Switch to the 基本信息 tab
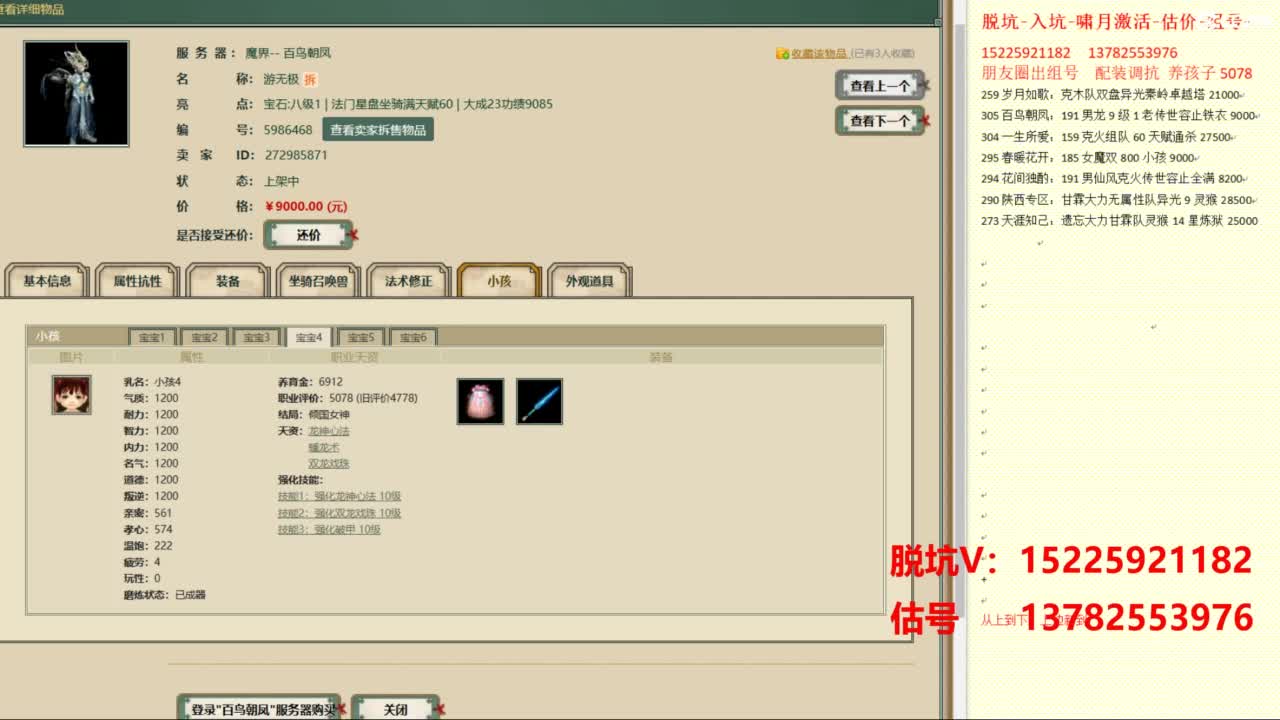 [47, 281]
